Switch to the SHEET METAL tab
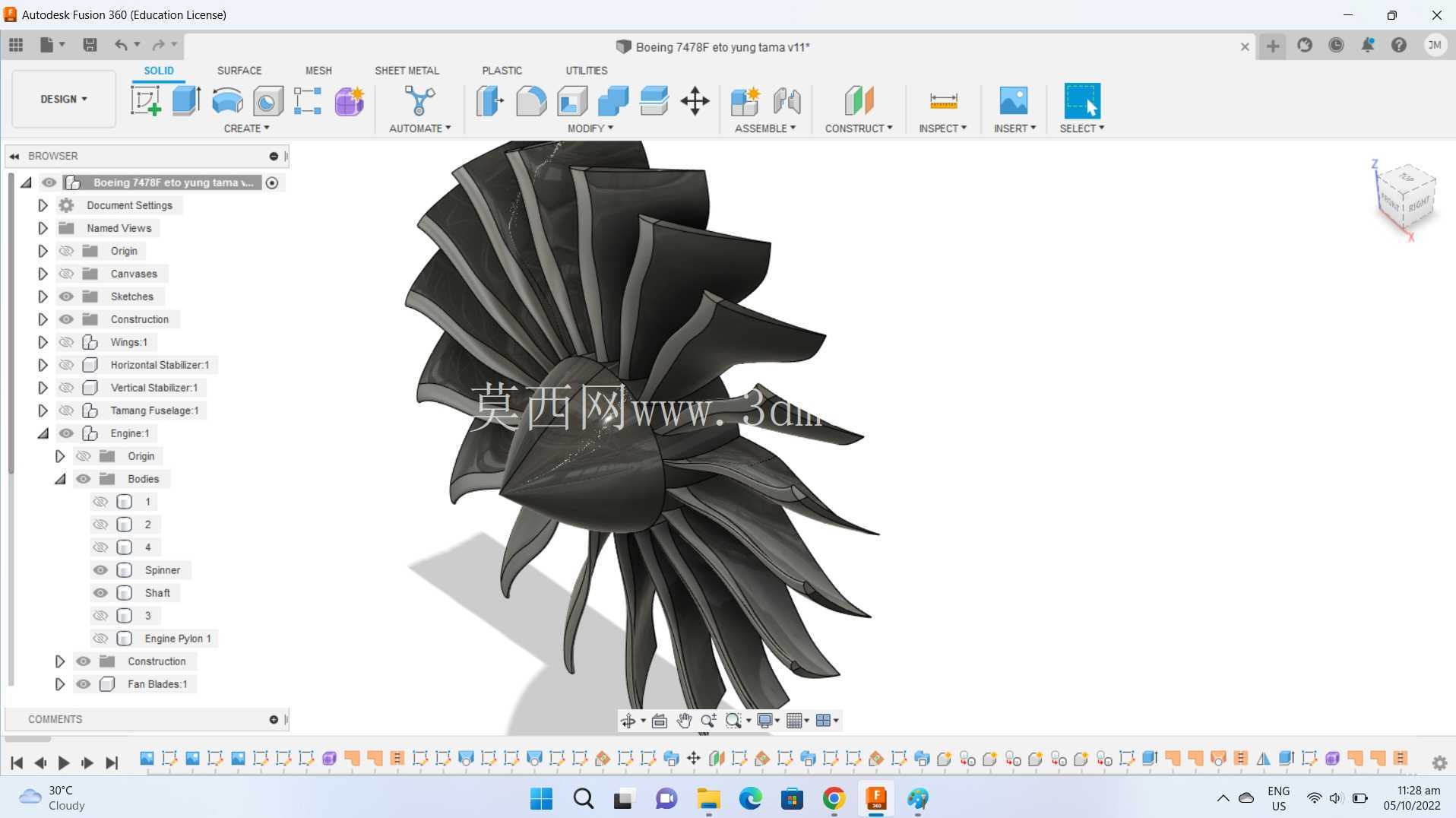The image size is (1456, 818). pyautogui.click(x=407, y=70)
